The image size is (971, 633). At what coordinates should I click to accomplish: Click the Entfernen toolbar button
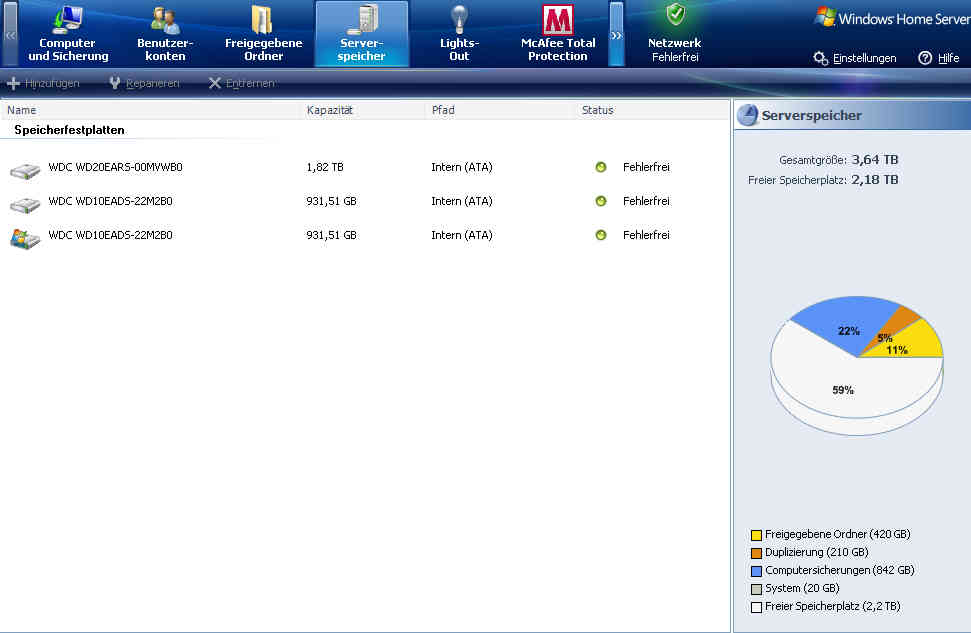click(242, 83)
